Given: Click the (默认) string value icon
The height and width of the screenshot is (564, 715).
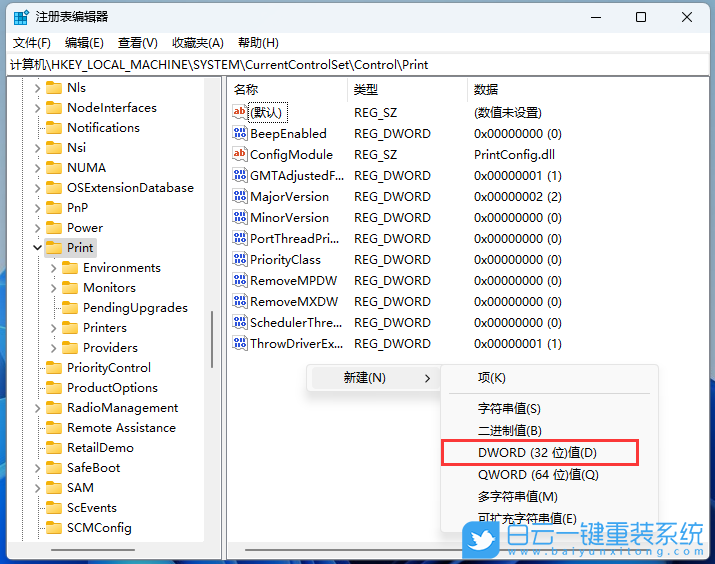Looking at the screenshot, I should [240, 112].
